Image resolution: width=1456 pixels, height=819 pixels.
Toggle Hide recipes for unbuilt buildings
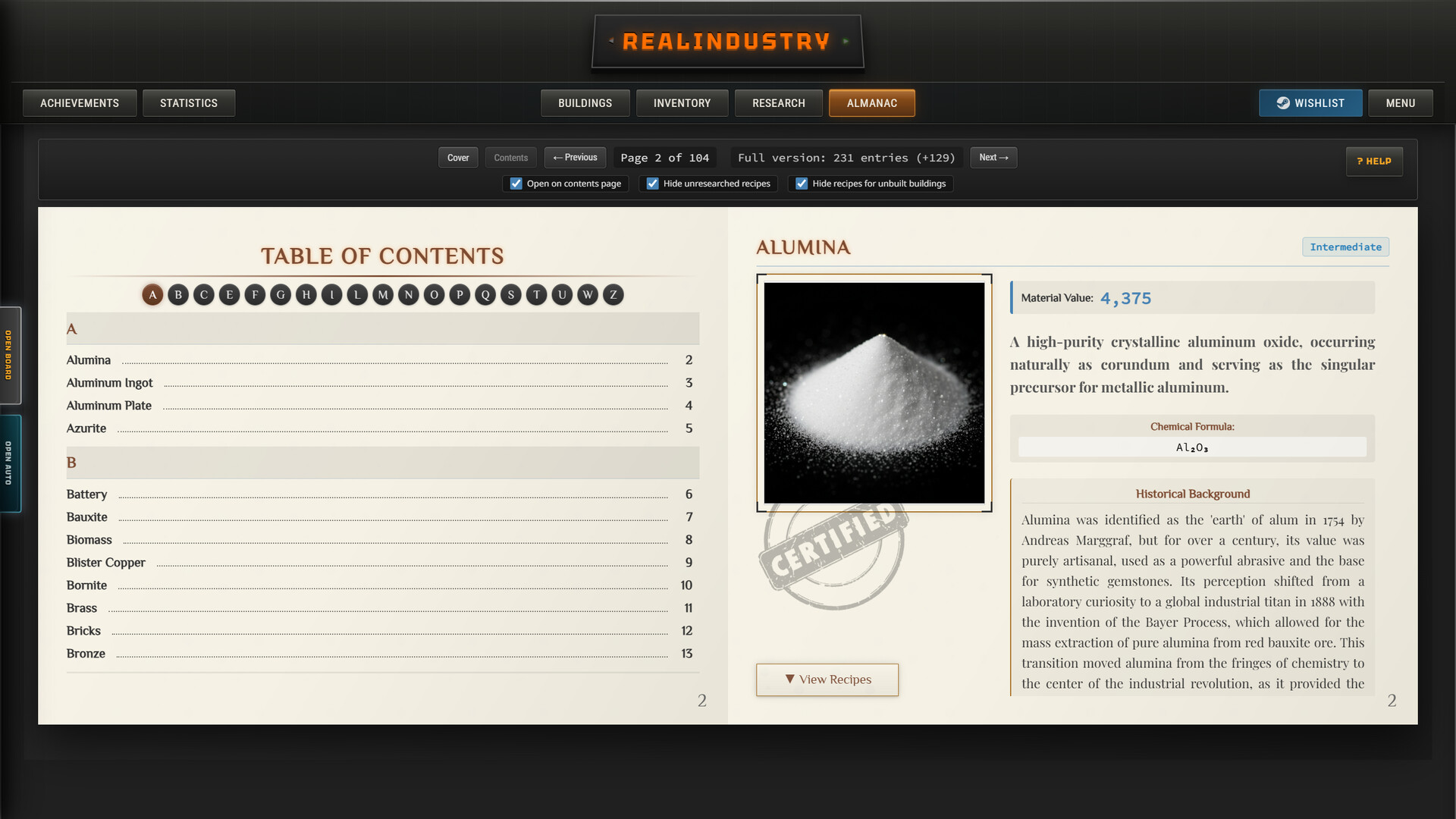click(802, 184)
